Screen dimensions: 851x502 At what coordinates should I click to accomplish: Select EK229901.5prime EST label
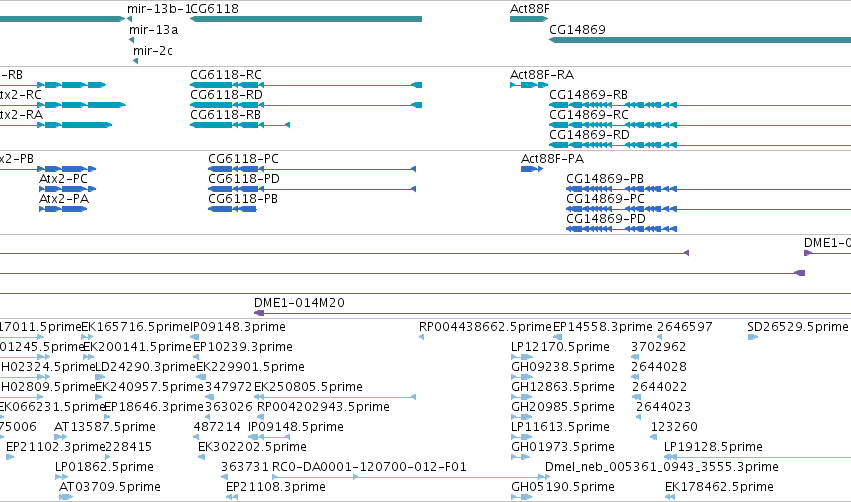250,367
